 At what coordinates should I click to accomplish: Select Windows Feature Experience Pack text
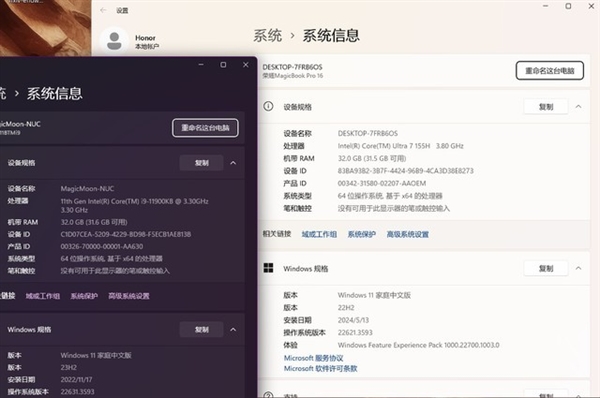(418, 345)
